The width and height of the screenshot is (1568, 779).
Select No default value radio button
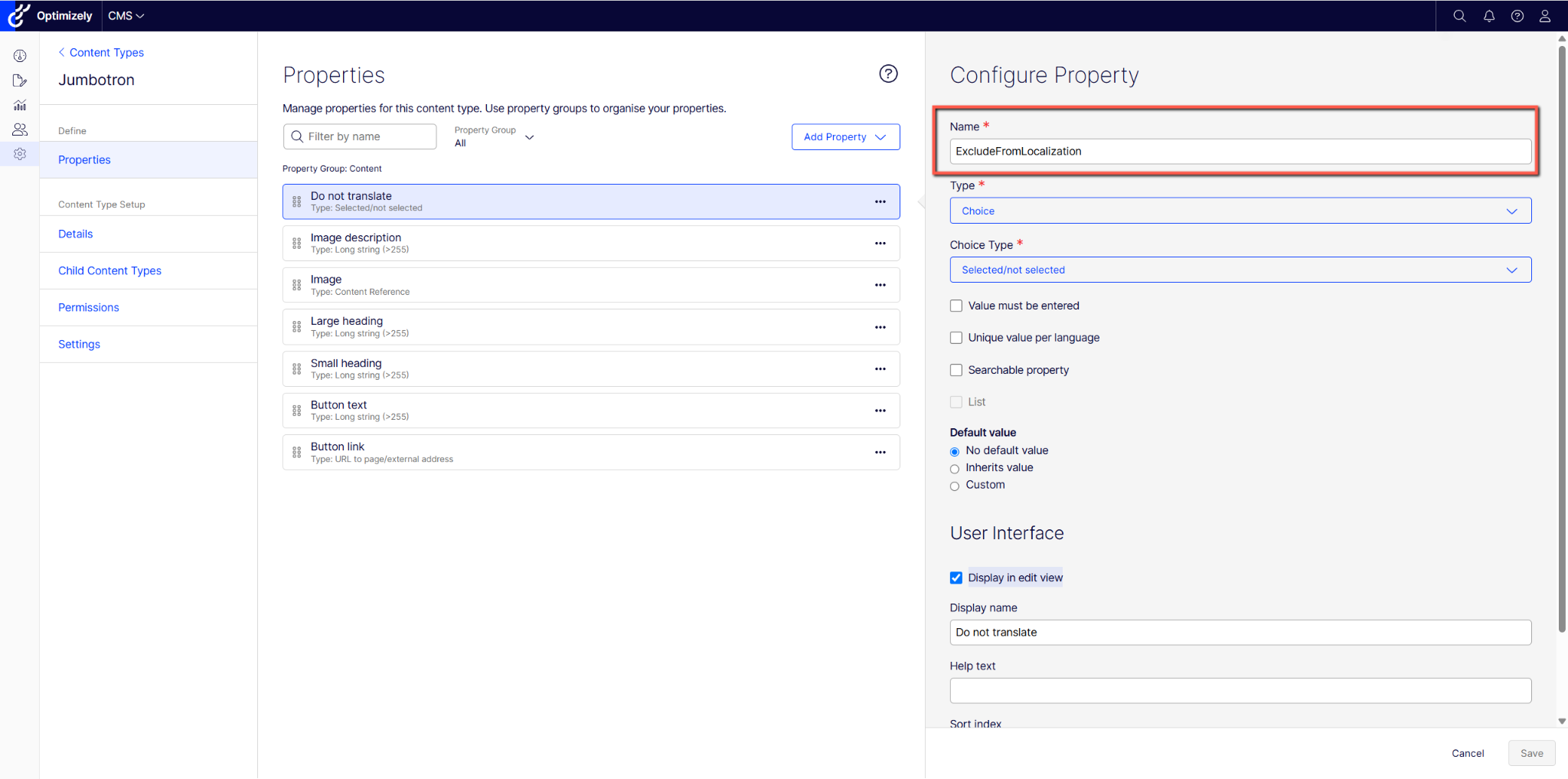(955, 452)
